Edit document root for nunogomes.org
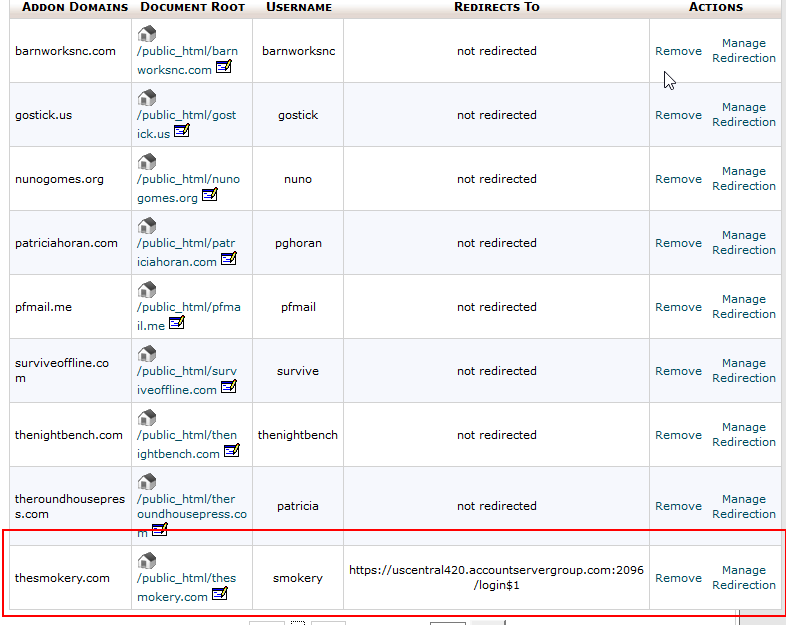This screenshot has height=625, width=786. point(210,194)
